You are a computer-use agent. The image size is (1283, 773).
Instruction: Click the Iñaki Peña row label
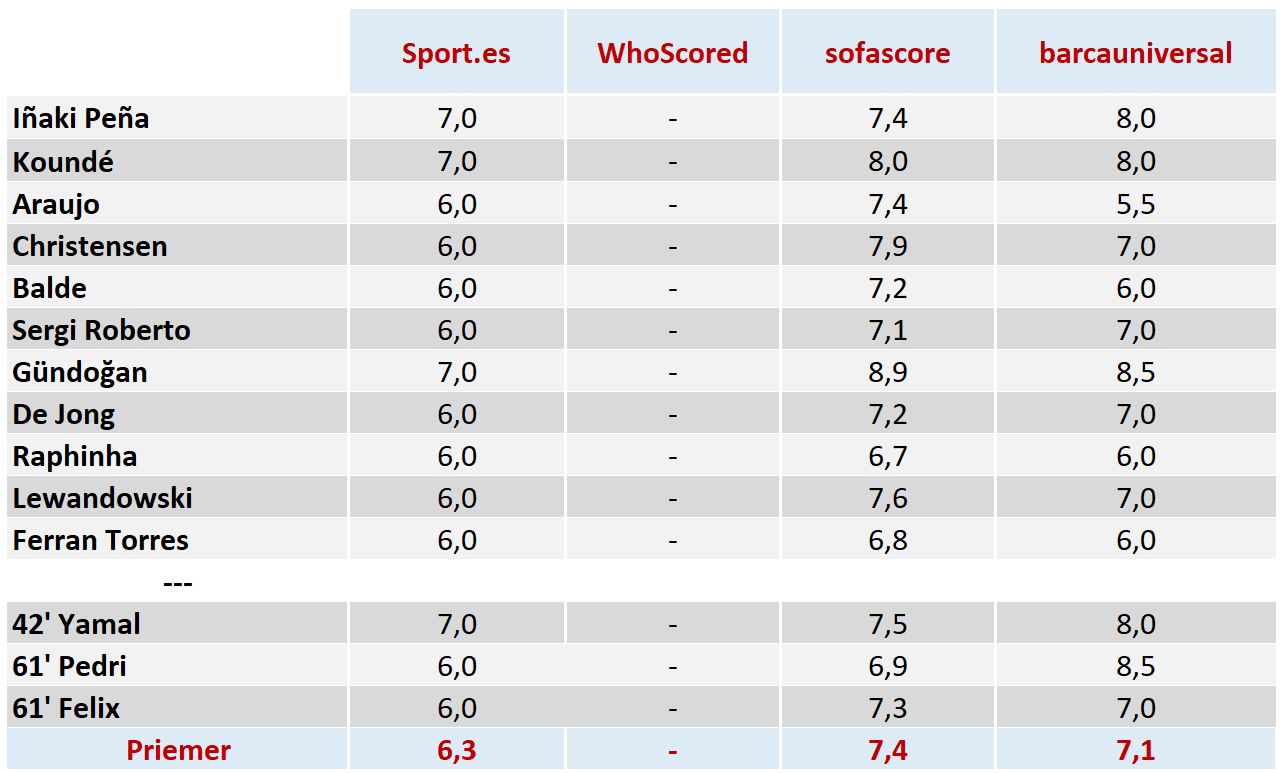pos(81,118)
